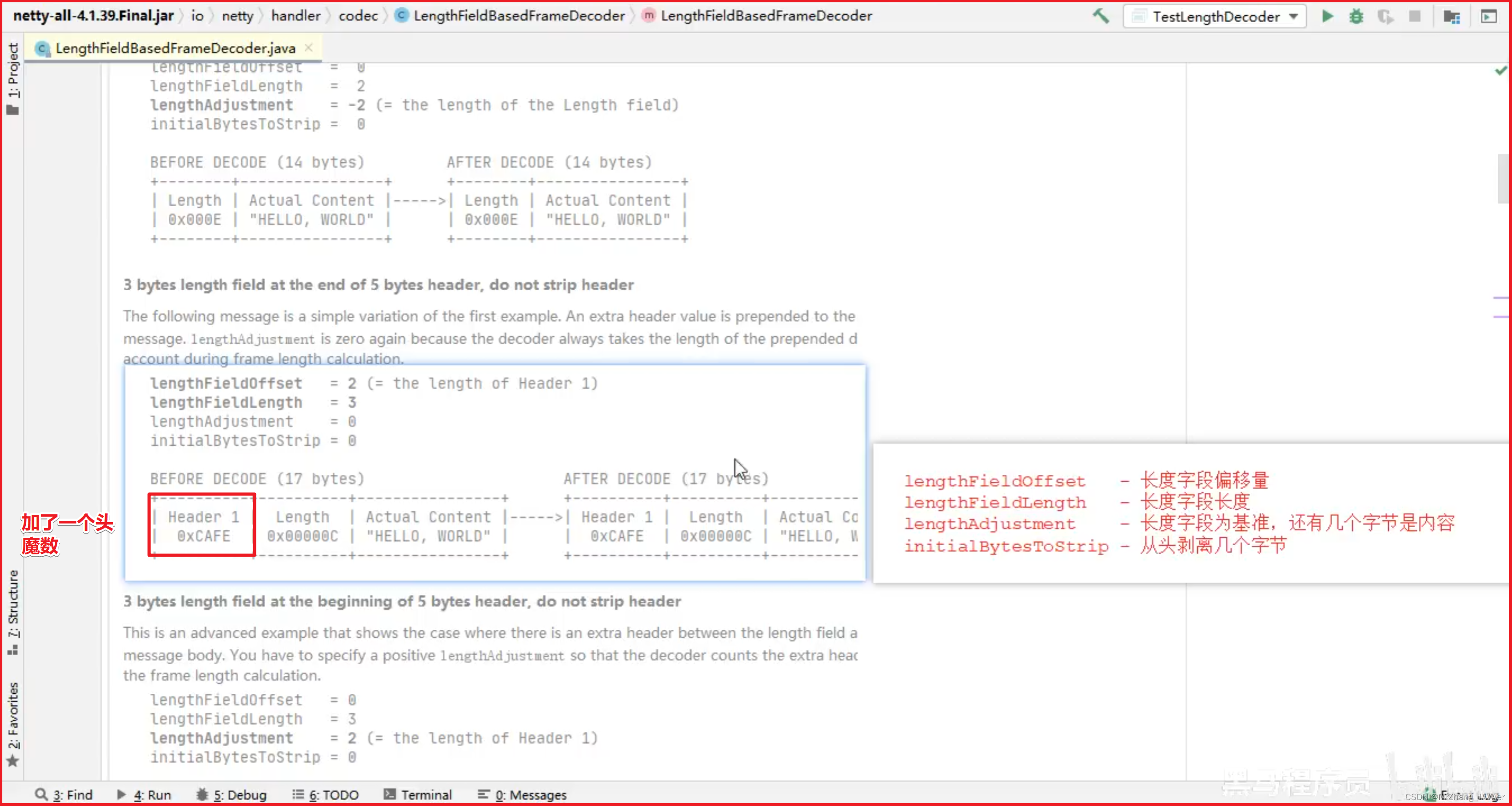1512x806 pixels.
Task: Click heading '3 bytes length field at the beginning'
Action: 401,601
